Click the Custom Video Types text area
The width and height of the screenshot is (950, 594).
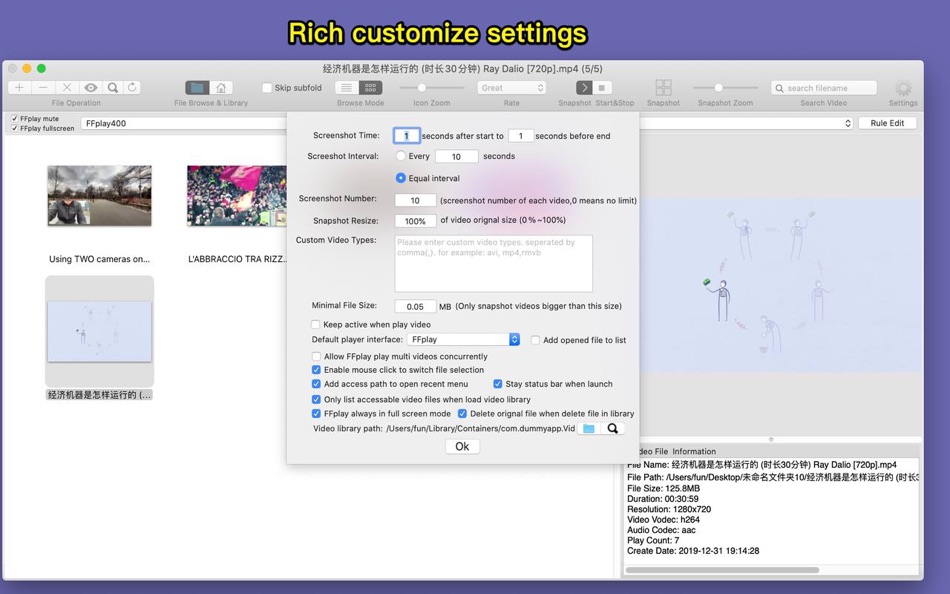493,264
